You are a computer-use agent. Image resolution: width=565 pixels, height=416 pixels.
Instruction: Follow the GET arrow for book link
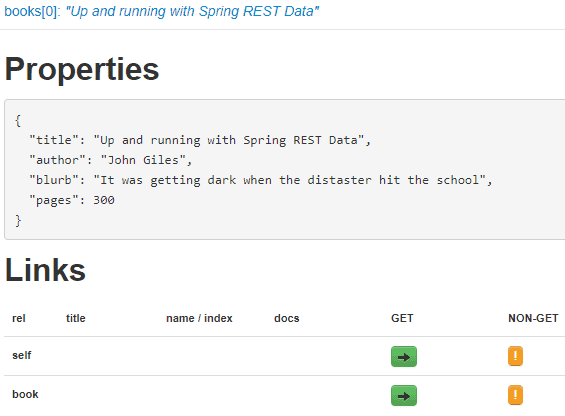pos(404,395)
